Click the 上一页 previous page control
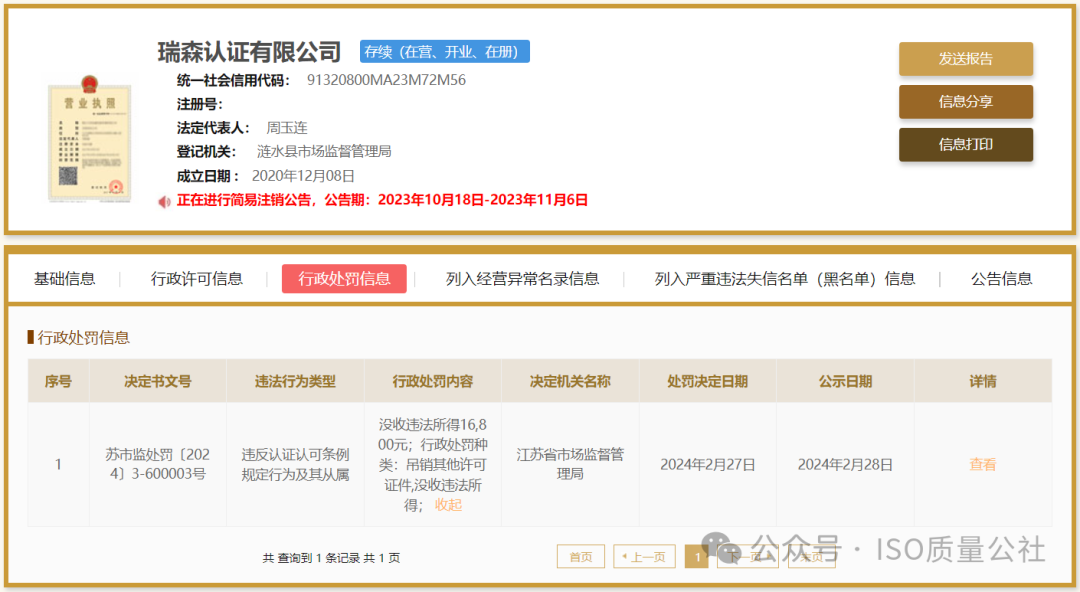The width and height of the screenshot is (1080, 592). tap(643, 556)
